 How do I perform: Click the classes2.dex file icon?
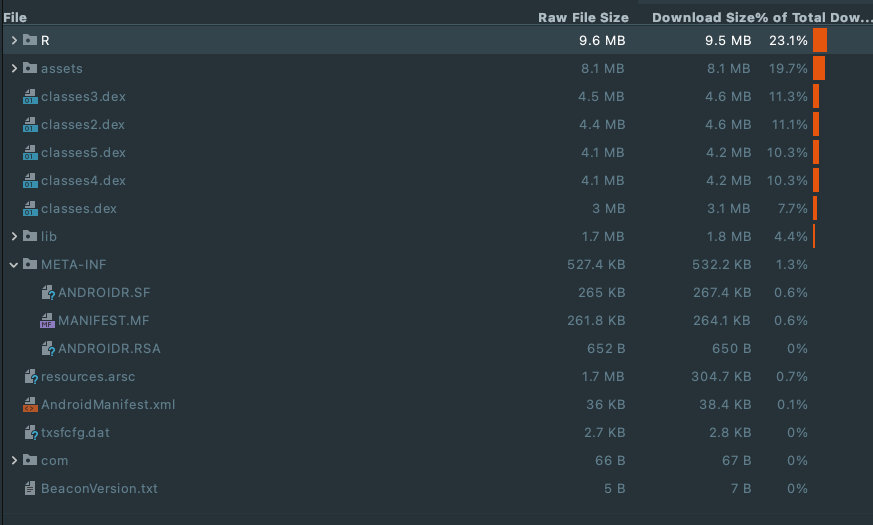pos(30,125)
